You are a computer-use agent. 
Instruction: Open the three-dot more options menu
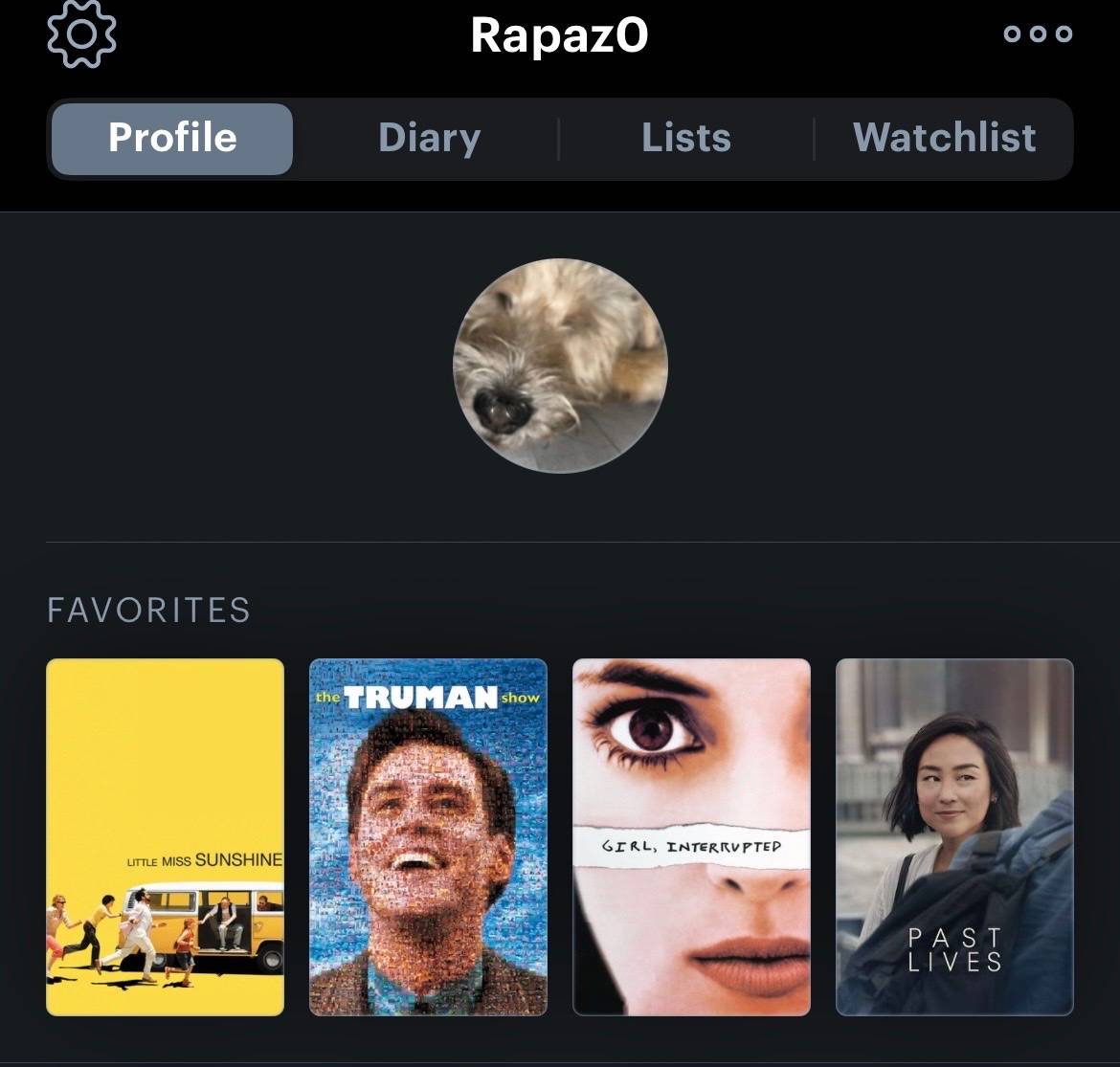(x=1038, y=33)
